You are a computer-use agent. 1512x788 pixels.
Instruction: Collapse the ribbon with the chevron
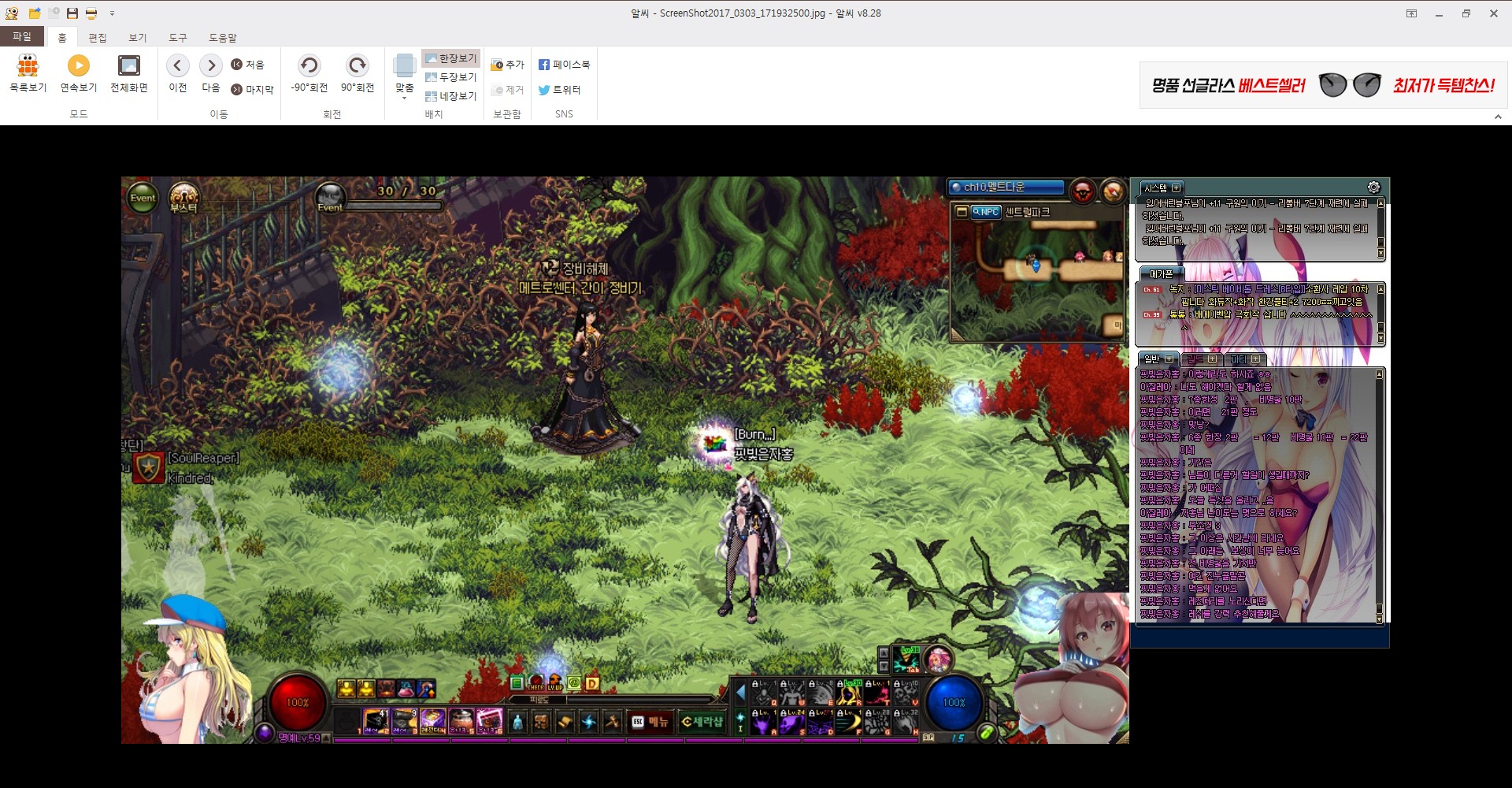[x=1498, y=117]
